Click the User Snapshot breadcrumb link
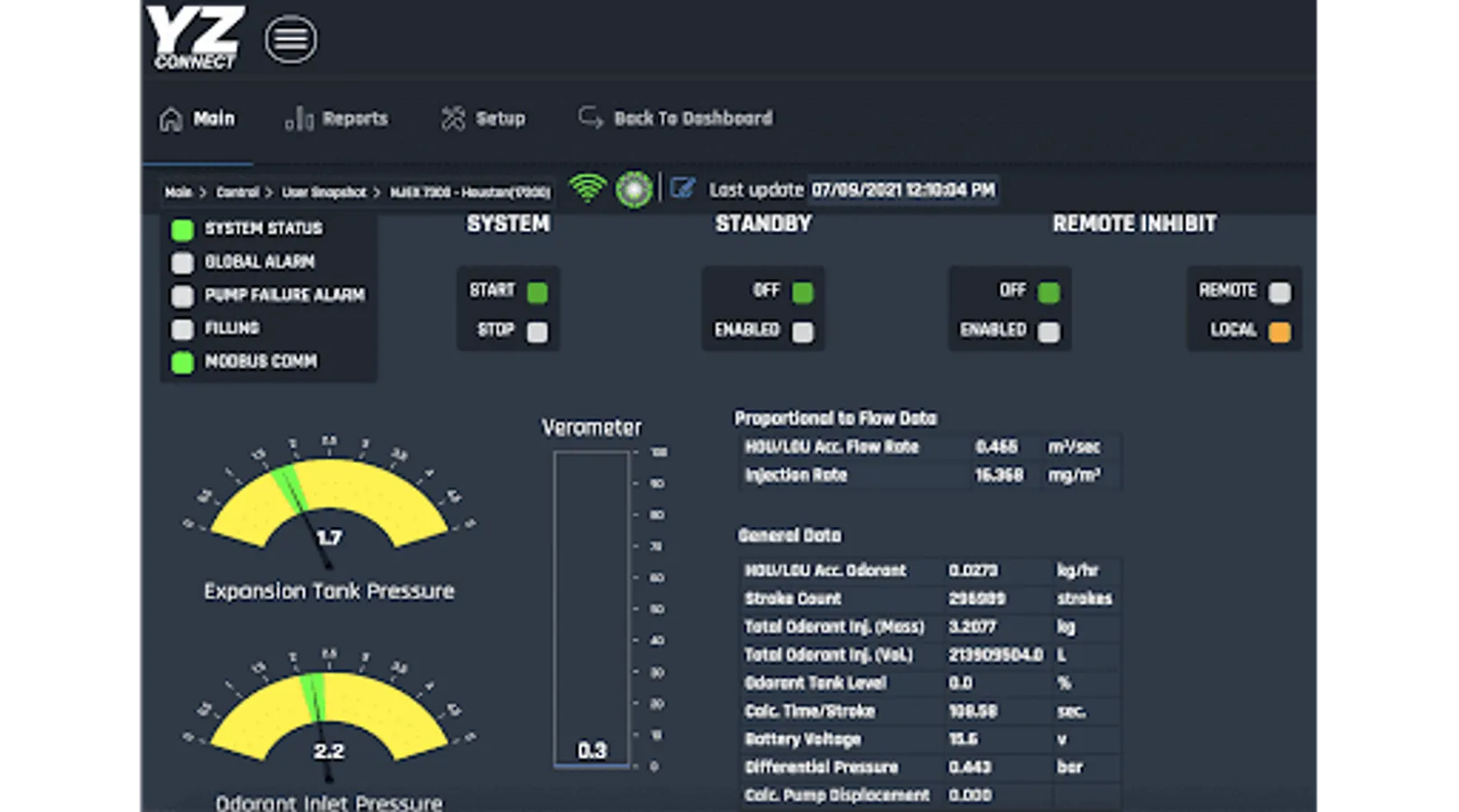 (324, 192)
